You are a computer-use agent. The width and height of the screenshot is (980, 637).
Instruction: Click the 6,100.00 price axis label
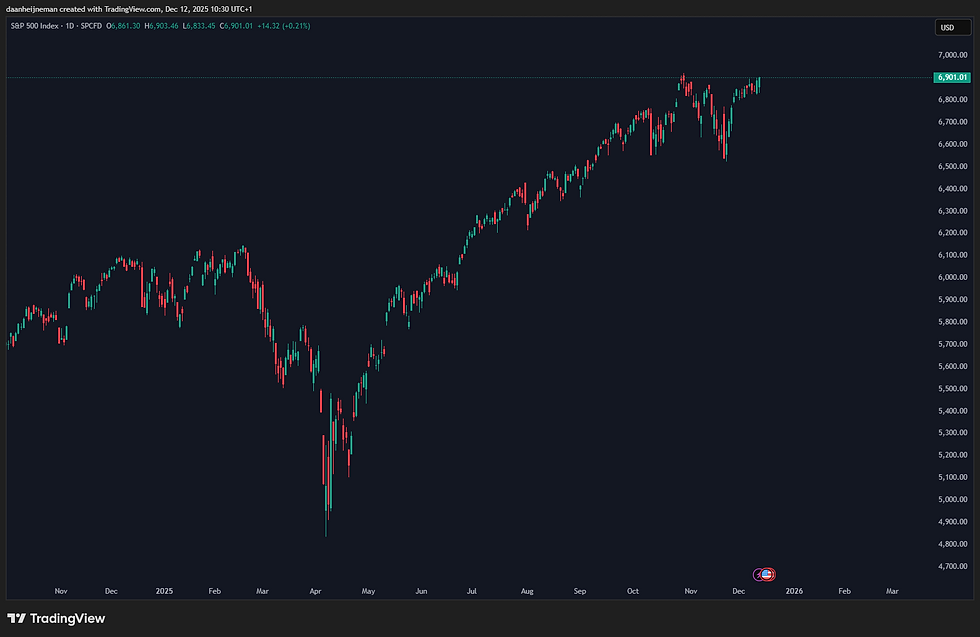[952, 255]
